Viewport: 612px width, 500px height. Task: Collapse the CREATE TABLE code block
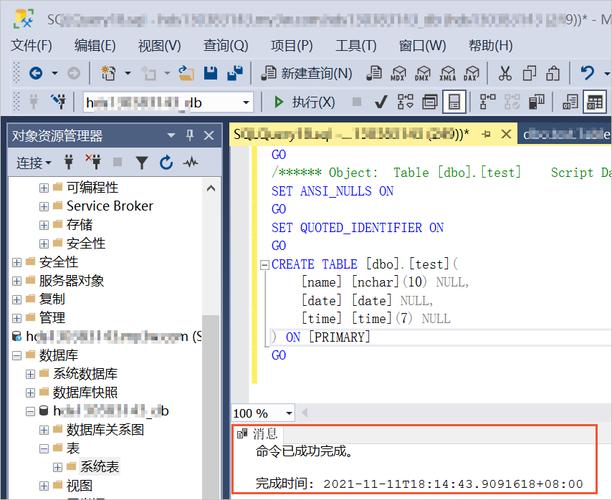(x=263, y=265)
